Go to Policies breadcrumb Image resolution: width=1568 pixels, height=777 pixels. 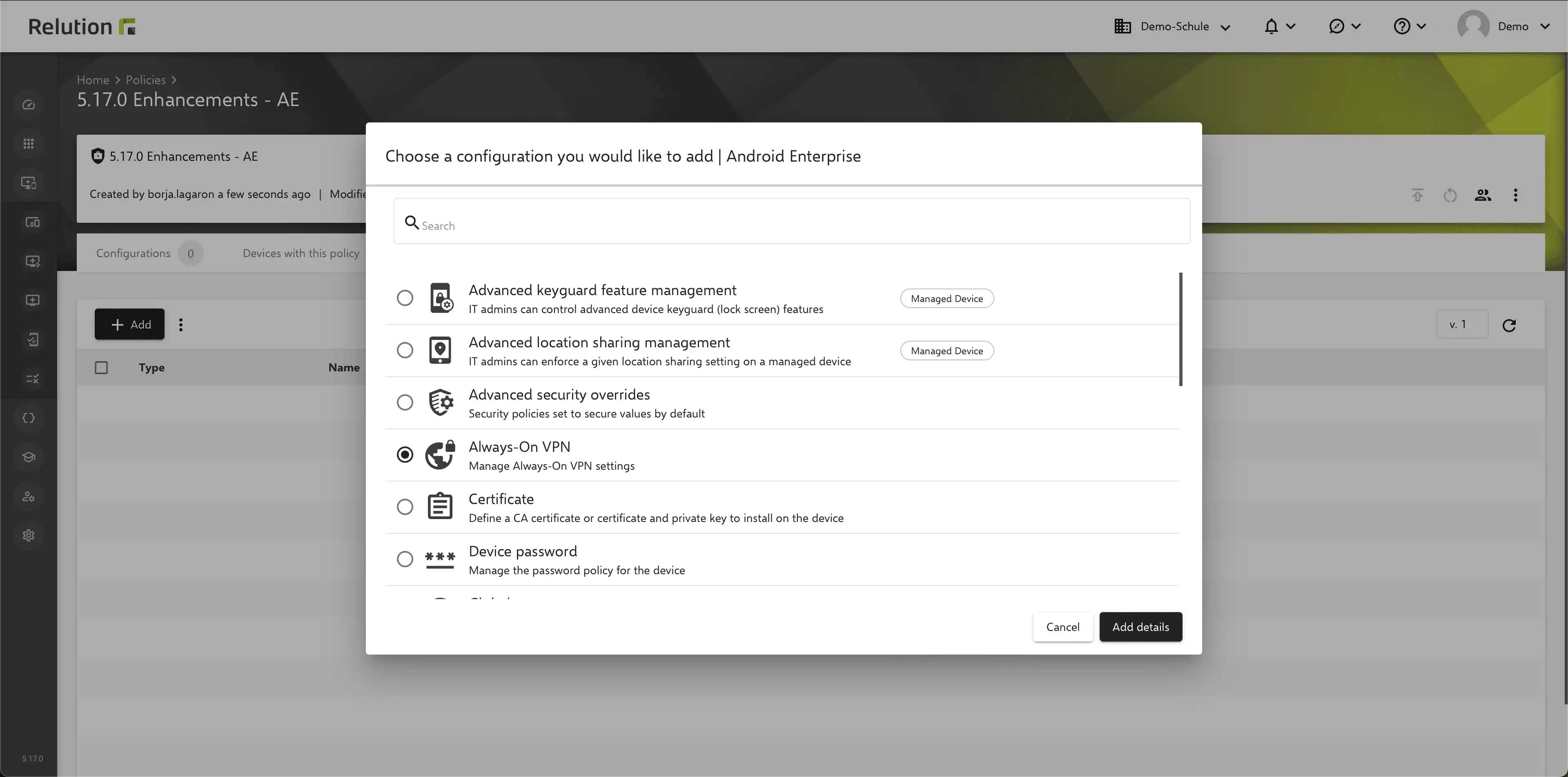click(145, 80)
